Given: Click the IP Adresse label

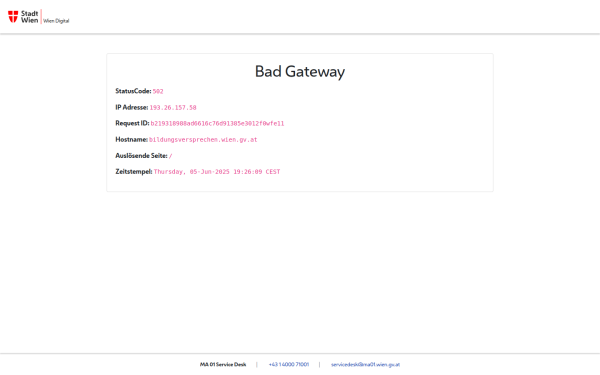Looking at the screenshot, I should [x=132, y=107].
